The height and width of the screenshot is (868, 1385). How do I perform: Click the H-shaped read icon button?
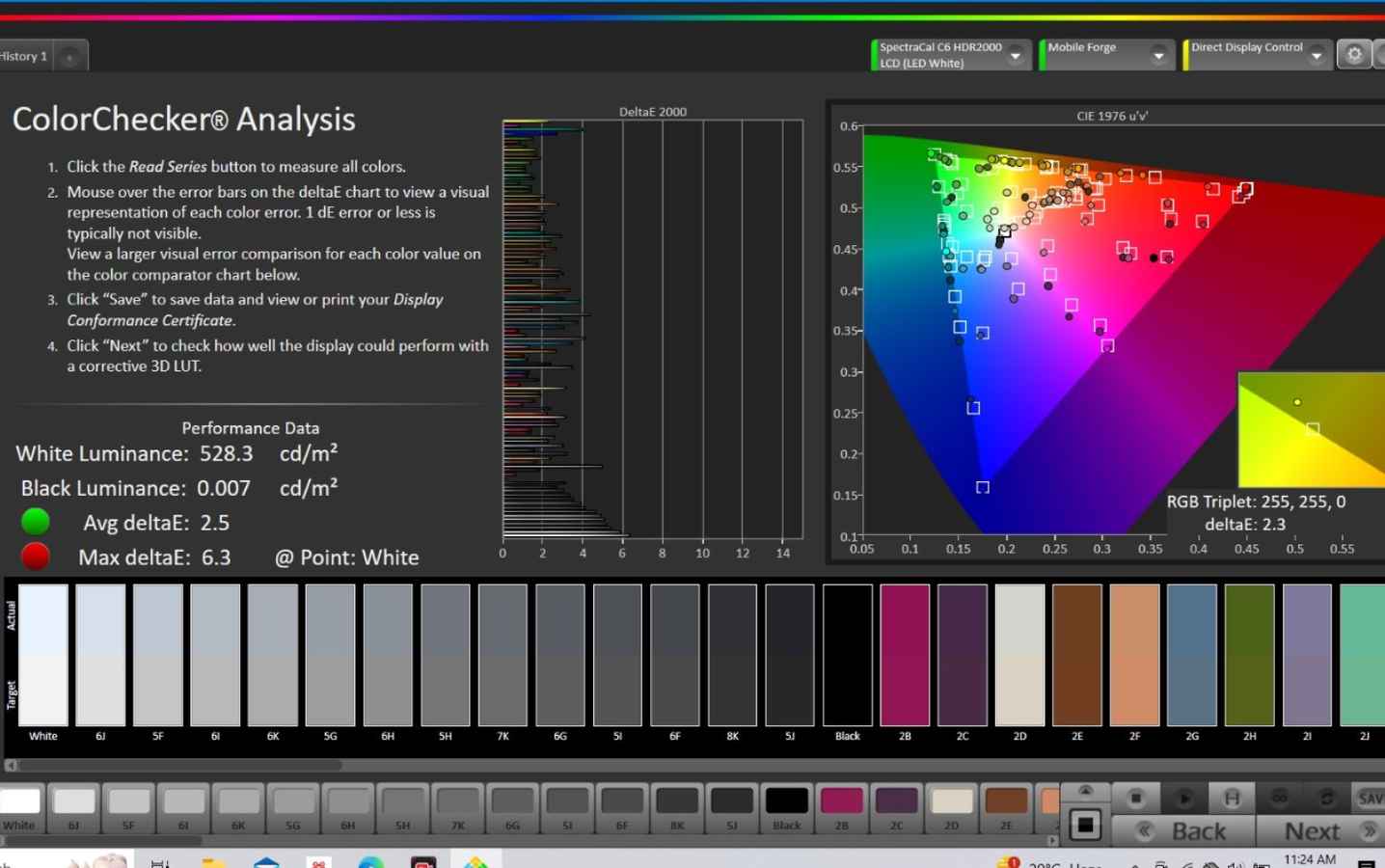pos(1232,798)
